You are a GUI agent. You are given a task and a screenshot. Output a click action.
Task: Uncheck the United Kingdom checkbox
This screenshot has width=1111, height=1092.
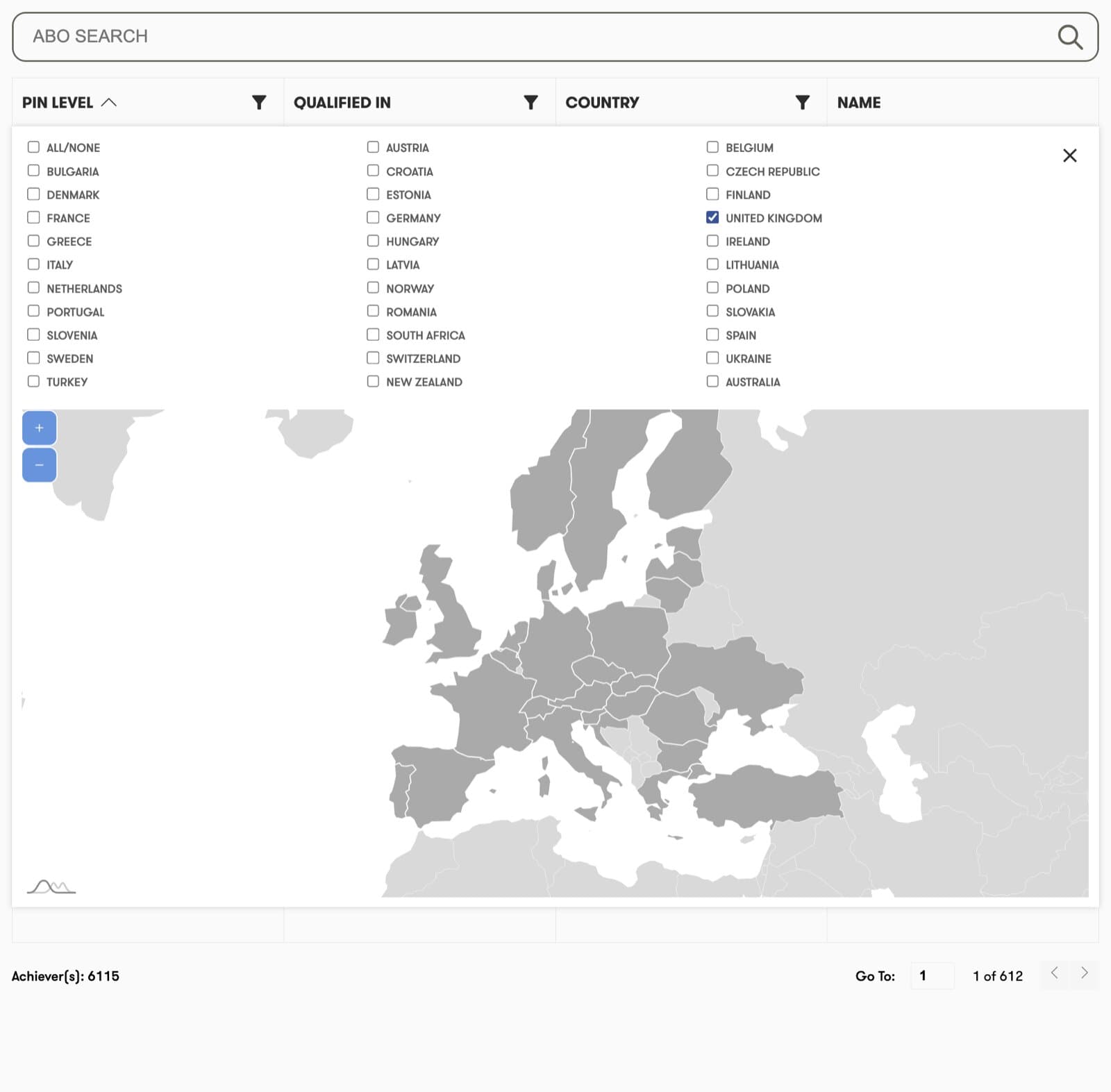pos(712,217)
